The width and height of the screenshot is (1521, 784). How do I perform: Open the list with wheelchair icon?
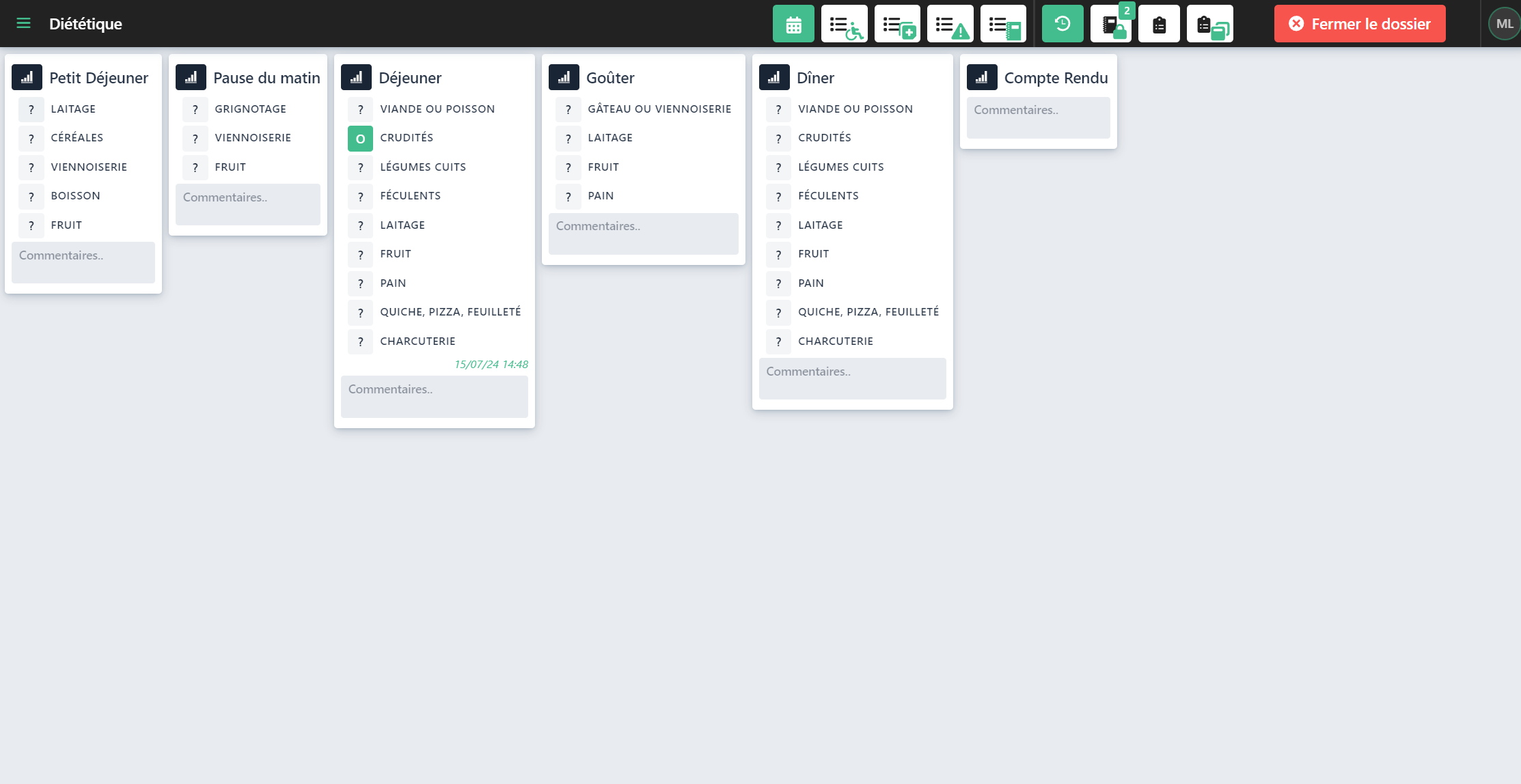(845, 24)
